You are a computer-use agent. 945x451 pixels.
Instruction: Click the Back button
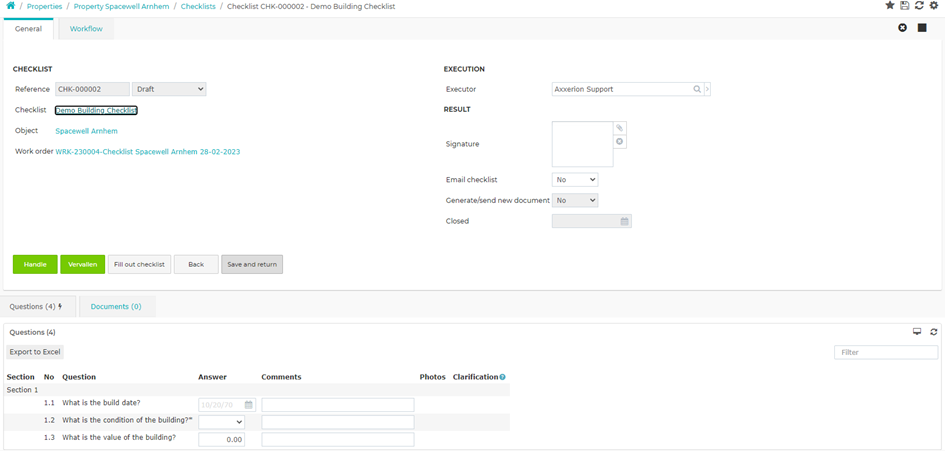[x=196, y=265]
